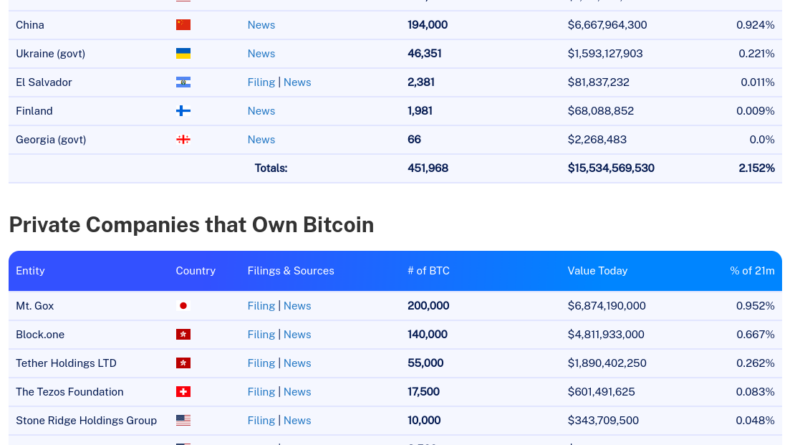
Task: Click the El Salvador flag icon
Action: pyautogui.click(x=183, y=82)
